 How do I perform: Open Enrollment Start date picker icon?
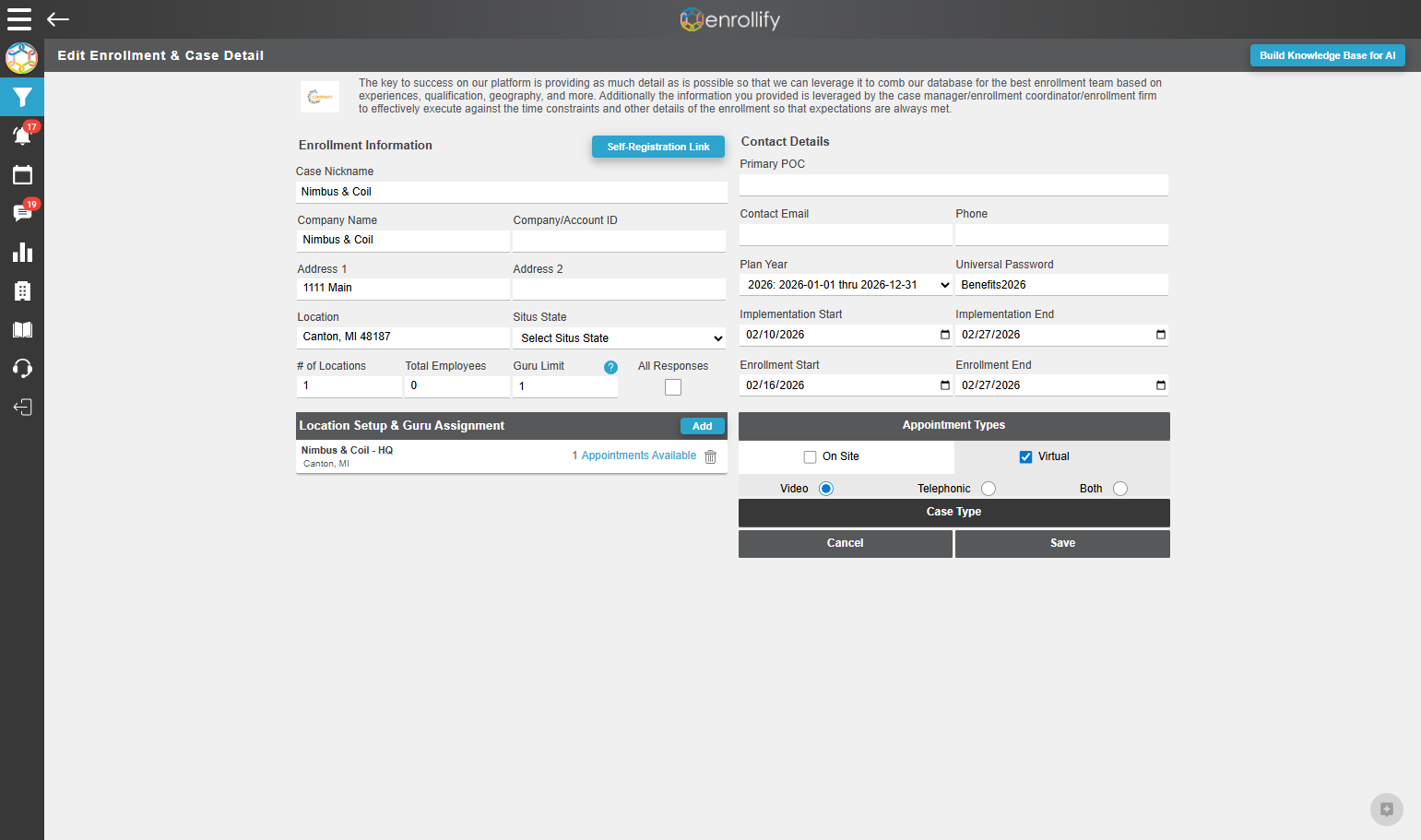(944, 385)
